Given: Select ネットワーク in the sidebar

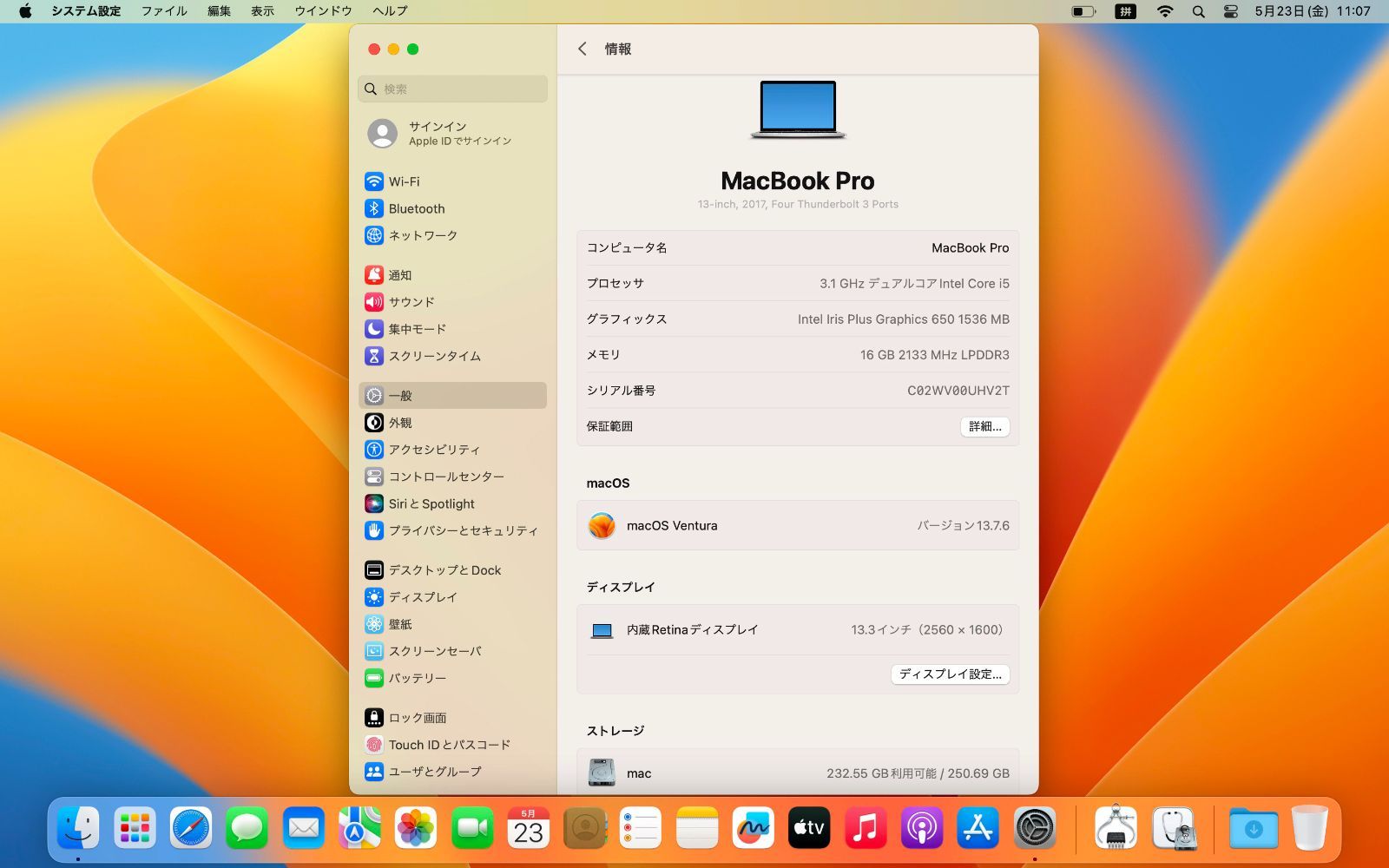Looking at the screenshot, I should pos(452,235).
